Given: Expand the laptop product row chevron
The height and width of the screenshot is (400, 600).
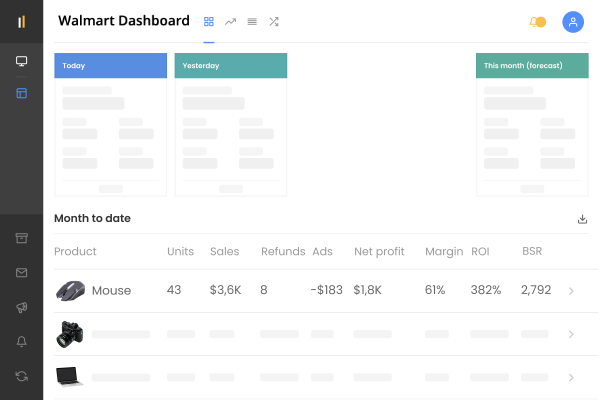Looking at the screenshot, I should 571,377.
